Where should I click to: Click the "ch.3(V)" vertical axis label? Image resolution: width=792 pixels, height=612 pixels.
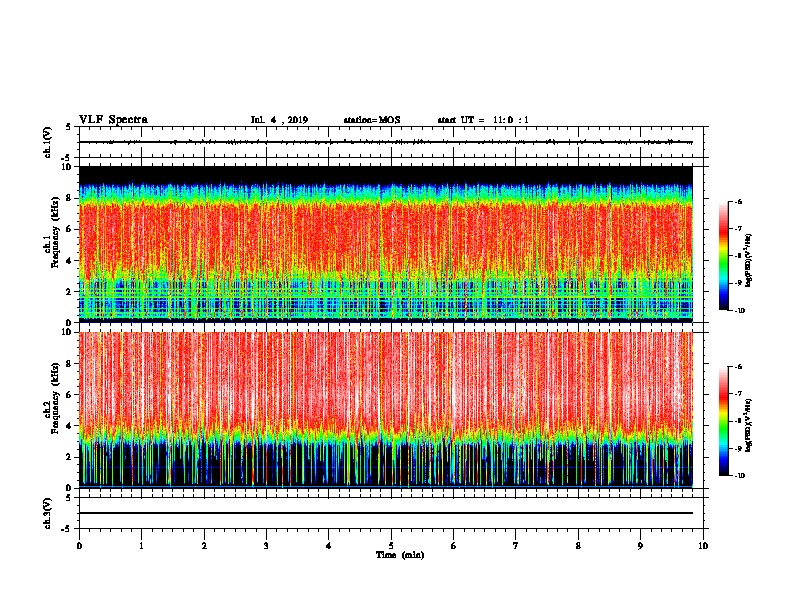[x=47, y=513]
